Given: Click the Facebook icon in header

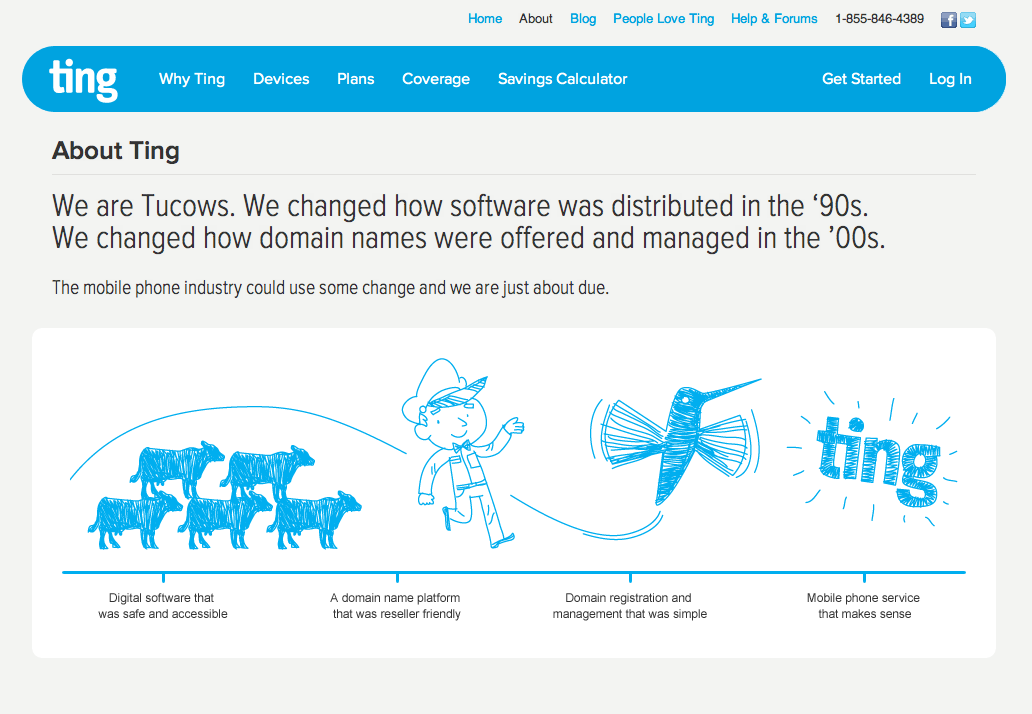Looking at the screenshot, I should tap(949, 19).
